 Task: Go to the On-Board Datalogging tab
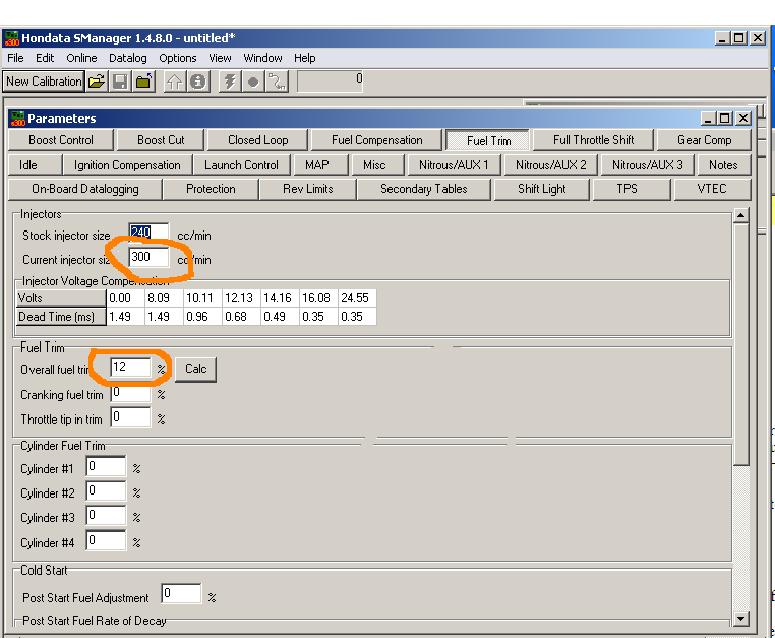click(x=85, y=189)
